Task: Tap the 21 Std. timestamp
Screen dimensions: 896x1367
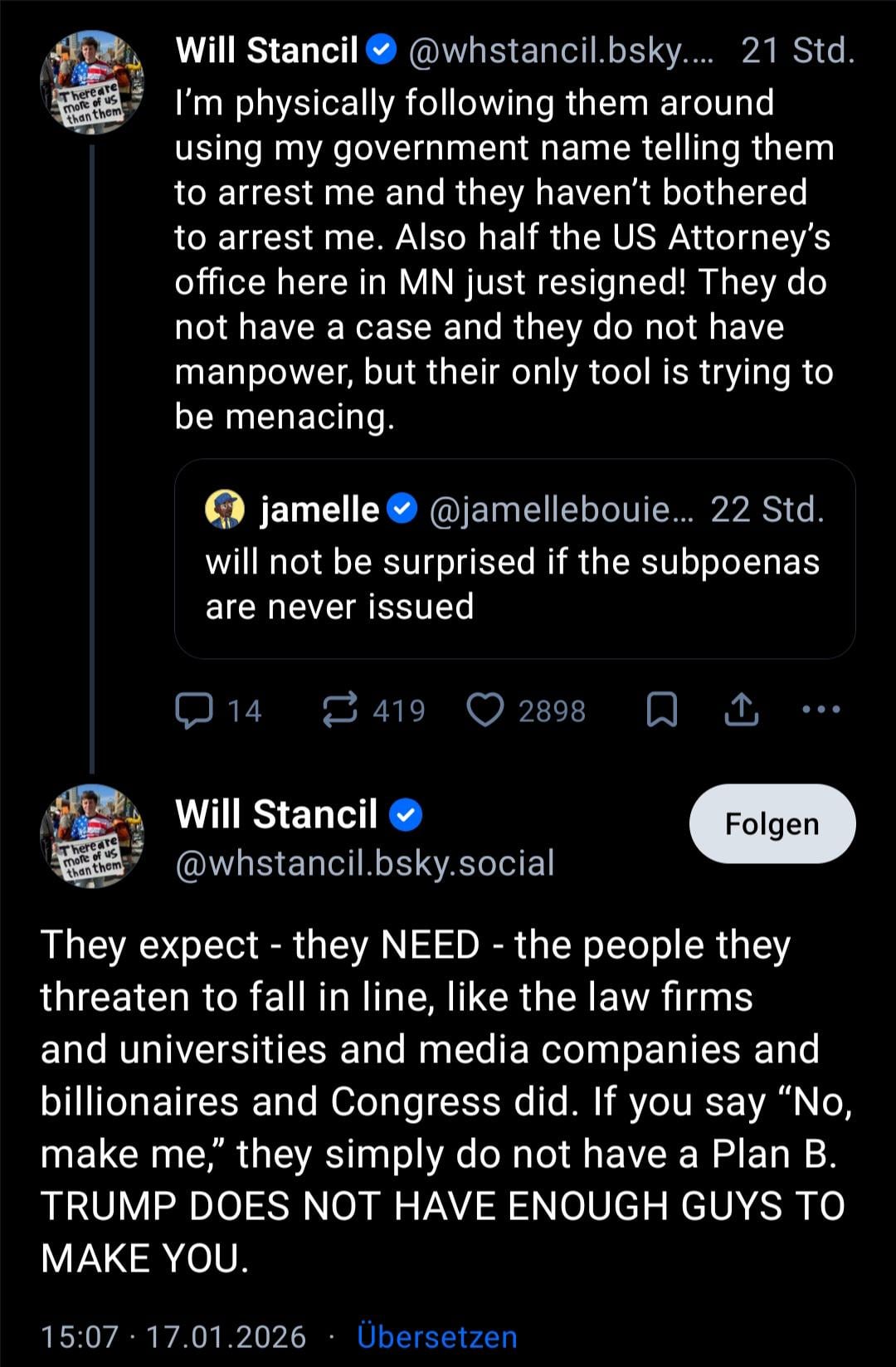Action: click(x=797, y=51)
